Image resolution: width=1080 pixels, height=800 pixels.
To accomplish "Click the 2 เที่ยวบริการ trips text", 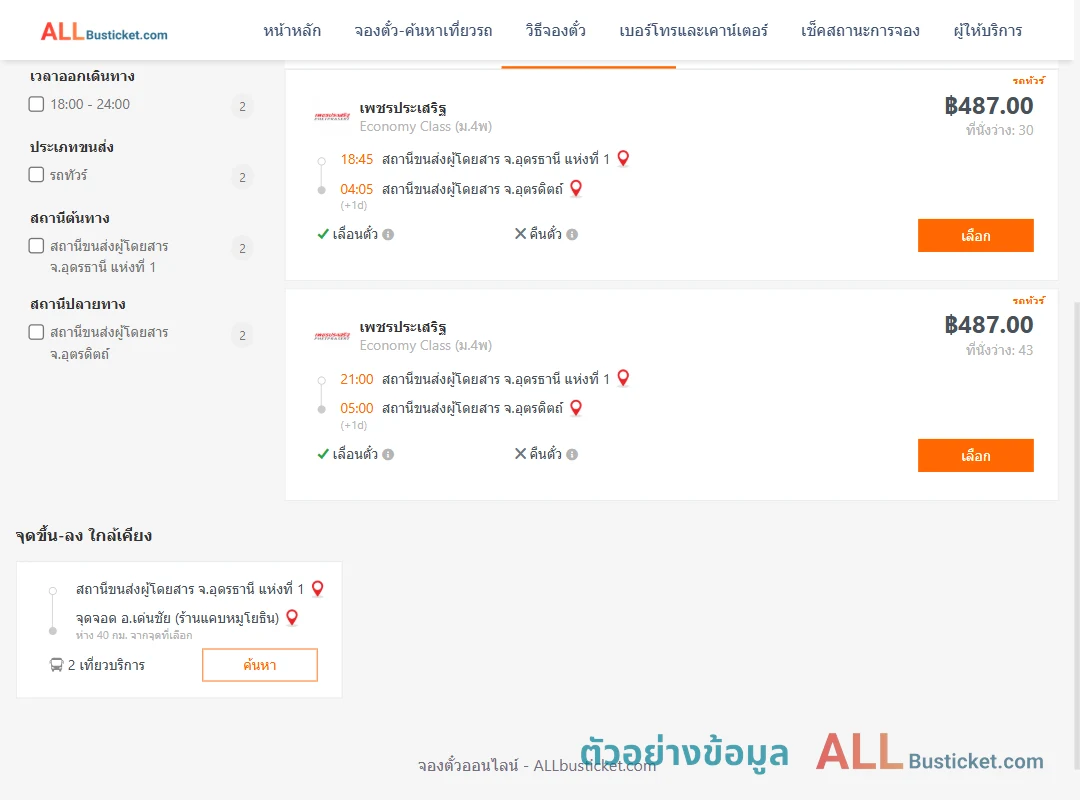I will (x=106, y=665).
